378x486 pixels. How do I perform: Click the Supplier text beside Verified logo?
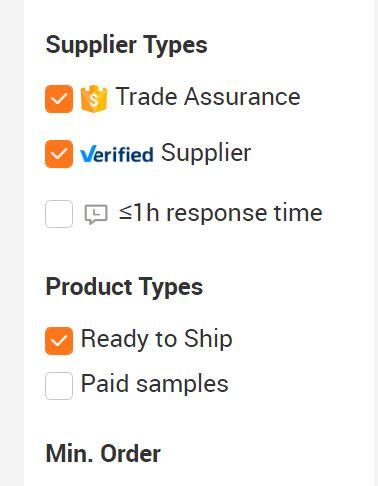tap(206, 154)
